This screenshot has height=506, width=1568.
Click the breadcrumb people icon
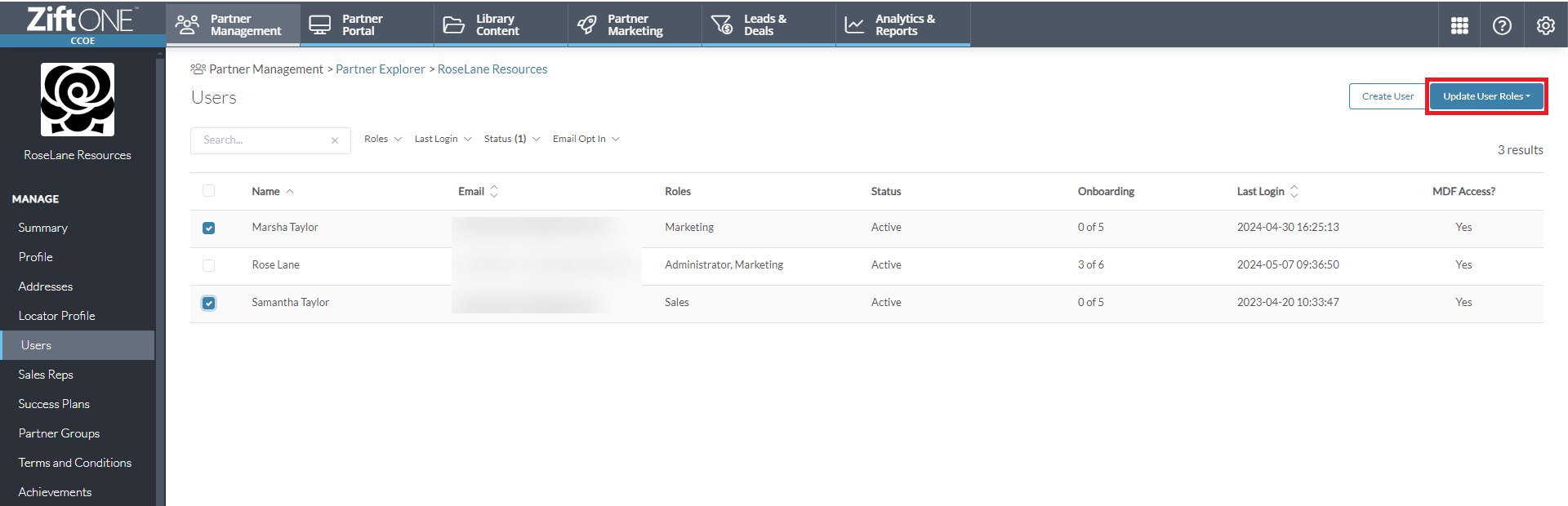tap(198, 69)
